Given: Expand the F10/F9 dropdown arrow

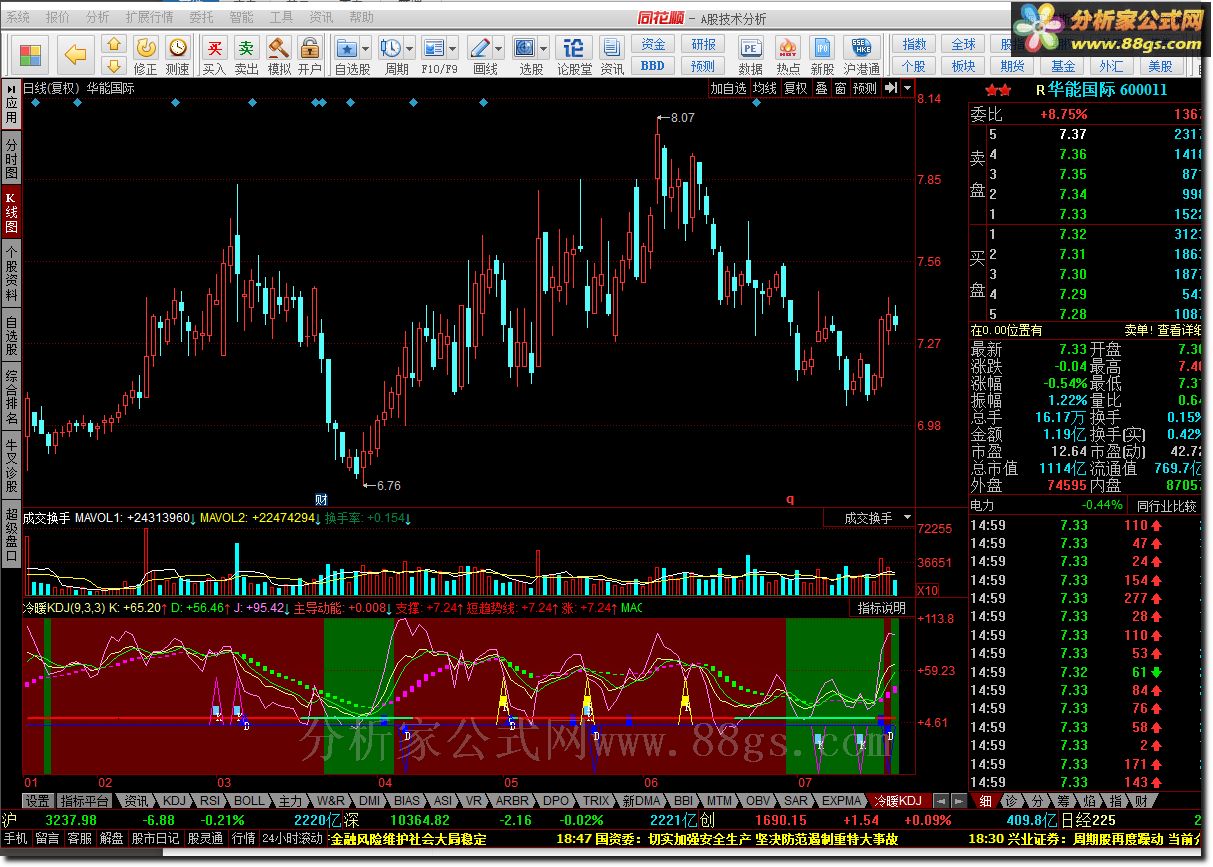Looking at the screenshot, I should [454, 47].
